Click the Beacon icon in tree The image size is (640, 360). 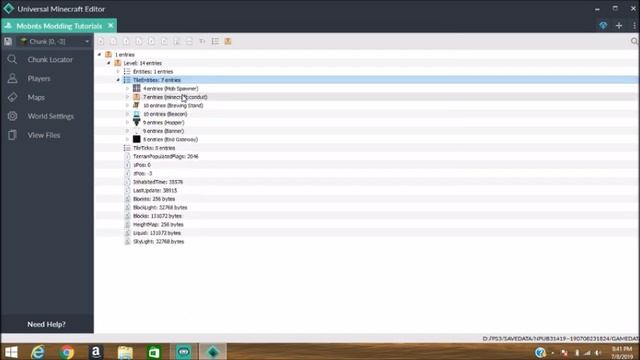tap(137, 114)
